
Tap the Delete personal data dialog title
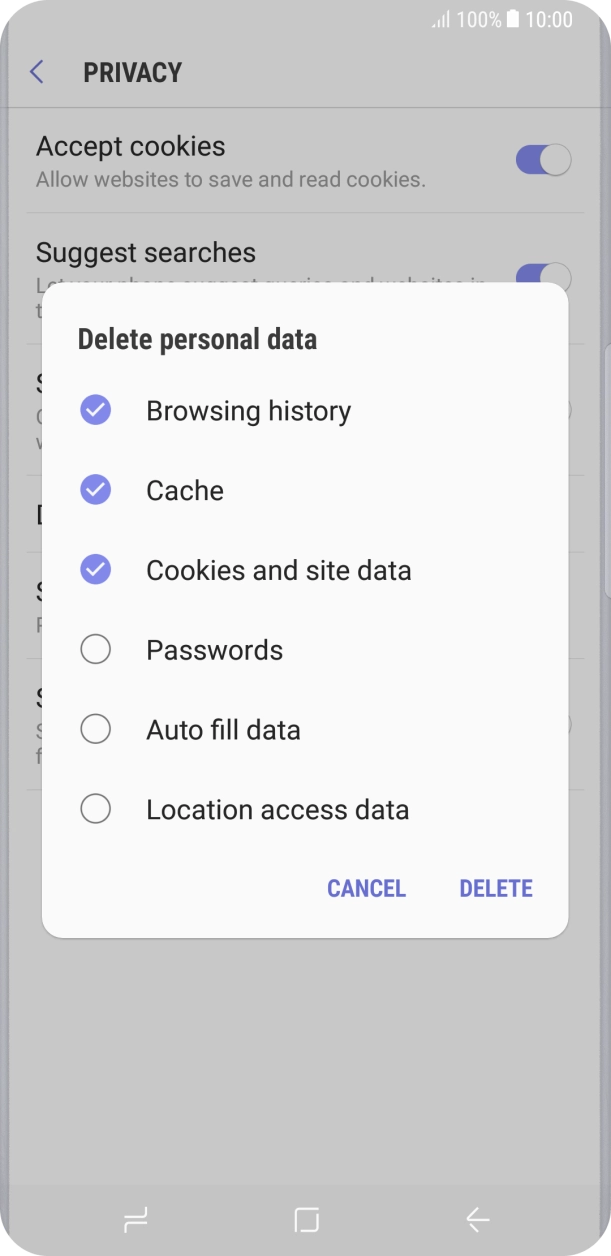(197, 339)
